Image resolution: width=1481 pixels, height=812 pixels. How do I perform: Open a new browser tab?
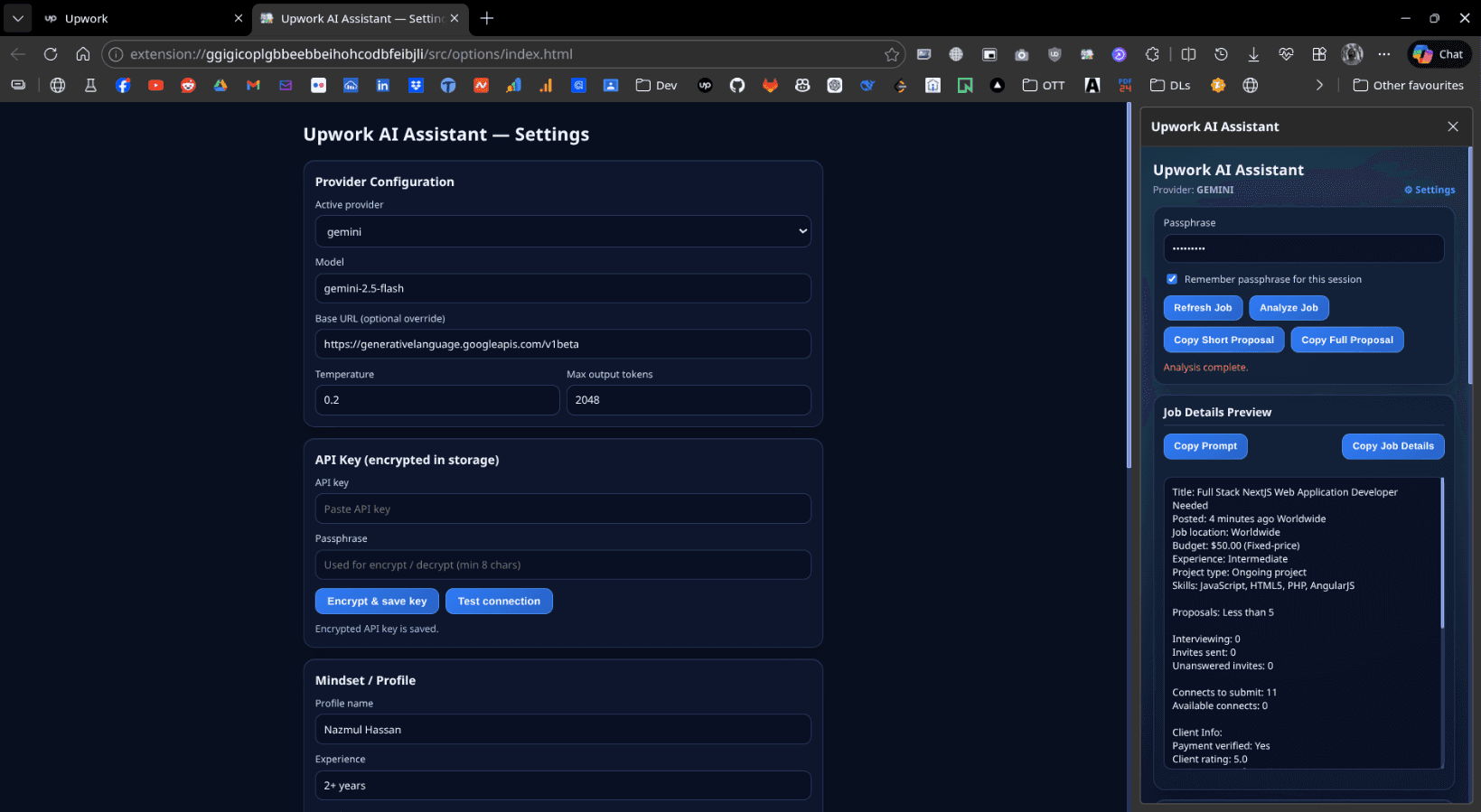coord(487,18)
